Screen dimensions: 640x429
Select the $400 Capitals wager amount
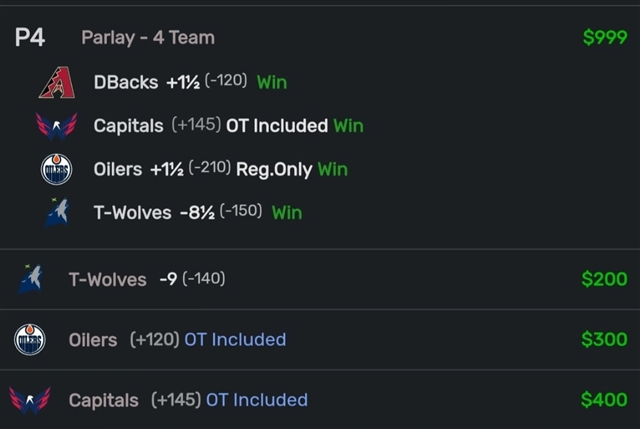pyautogui.click(x=604, y=400)
